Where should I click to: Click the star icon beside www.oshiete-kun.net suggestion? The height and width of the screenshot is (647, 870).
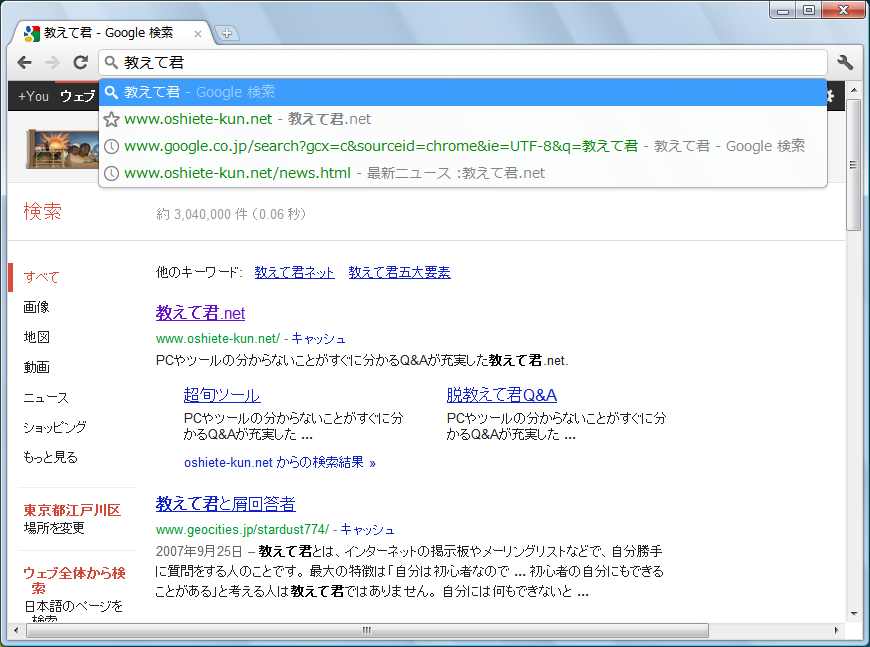[x=112, y=119]
